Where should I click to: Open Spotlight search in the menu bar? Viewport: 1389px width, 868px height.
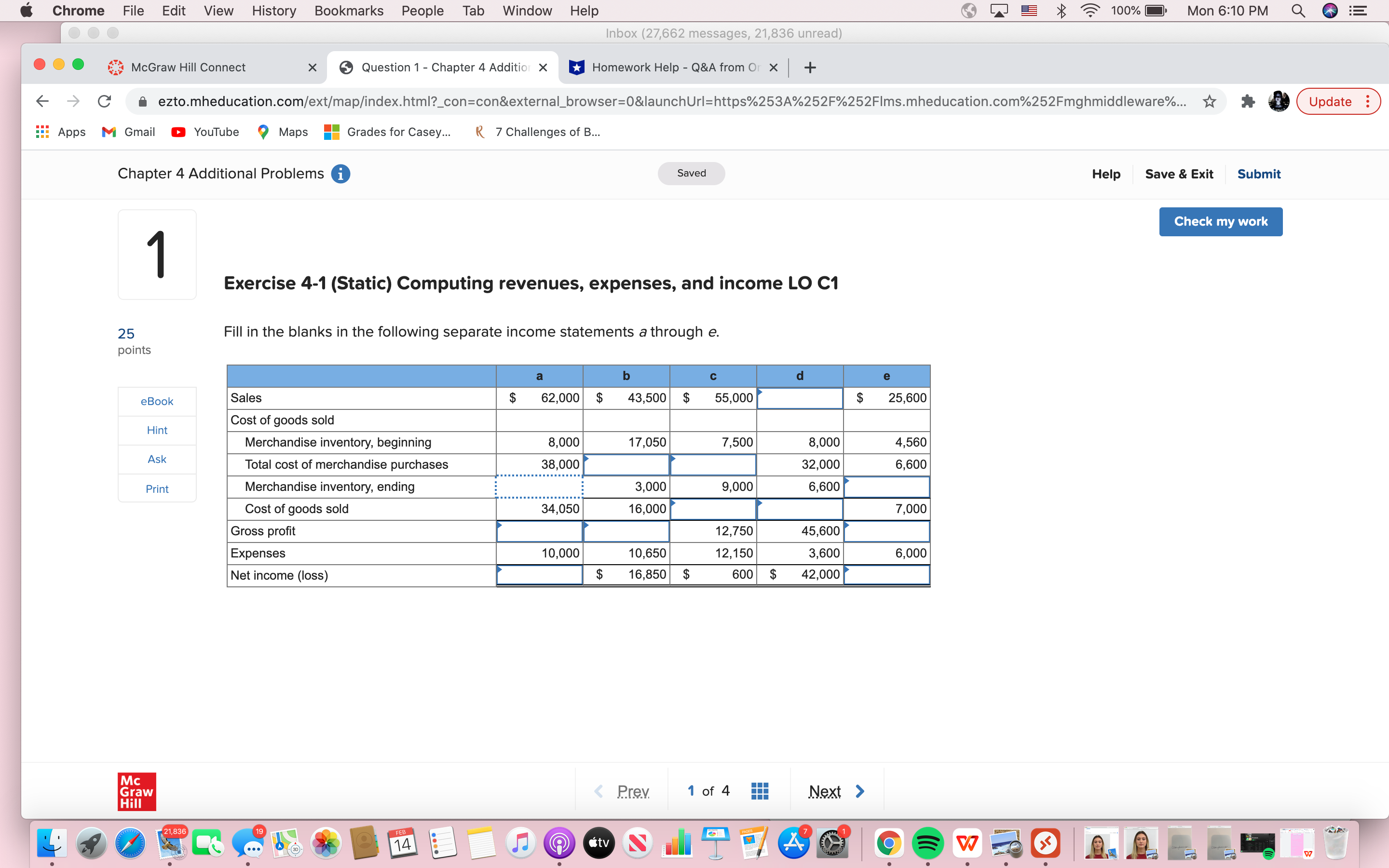(1298, 10)
